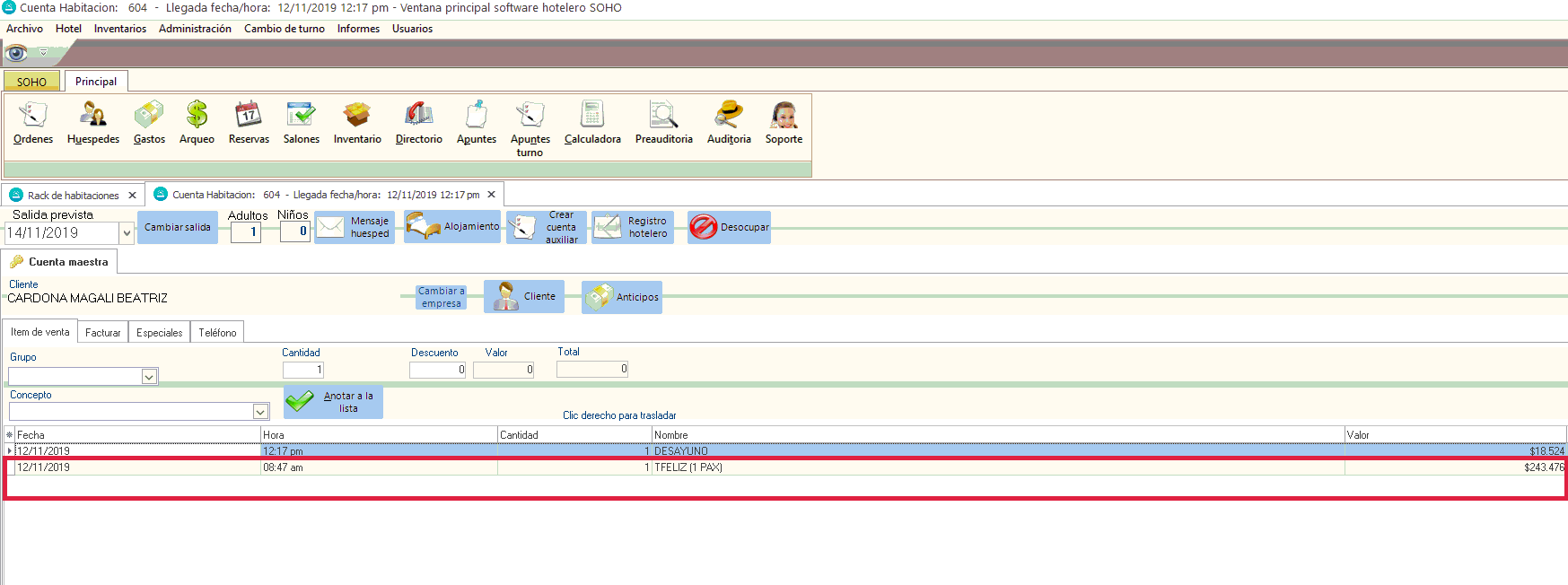
Task: Expand the Grupo dropdown
Action: (149, 377)
